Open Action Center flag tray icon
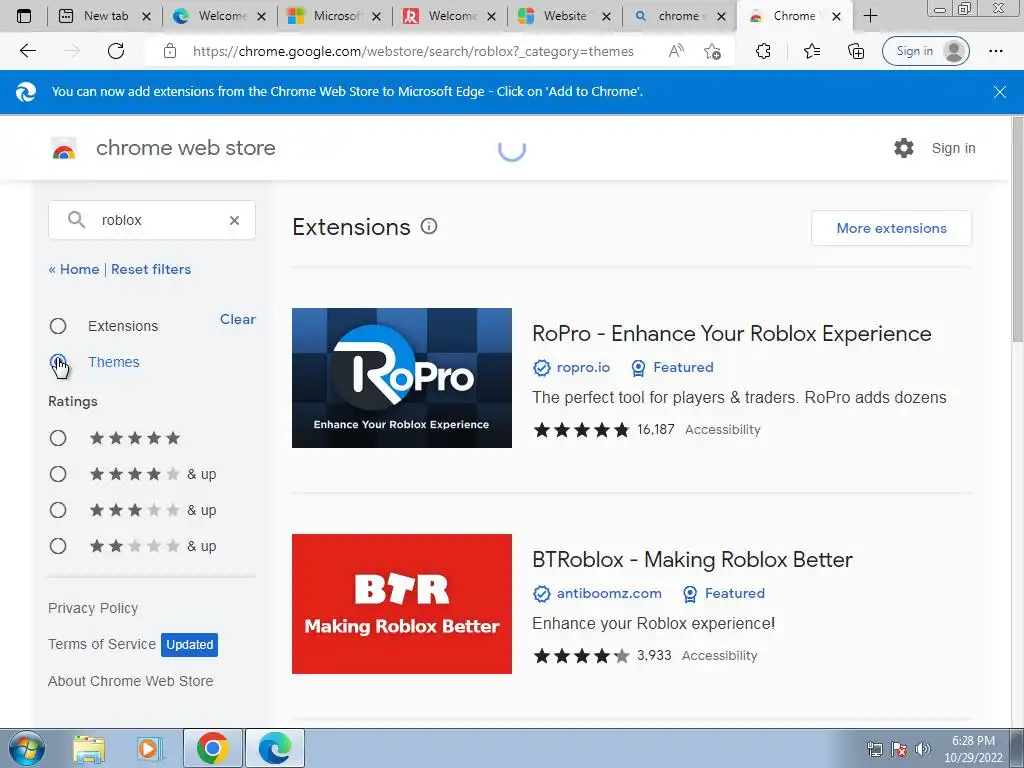 pos(899,749)
